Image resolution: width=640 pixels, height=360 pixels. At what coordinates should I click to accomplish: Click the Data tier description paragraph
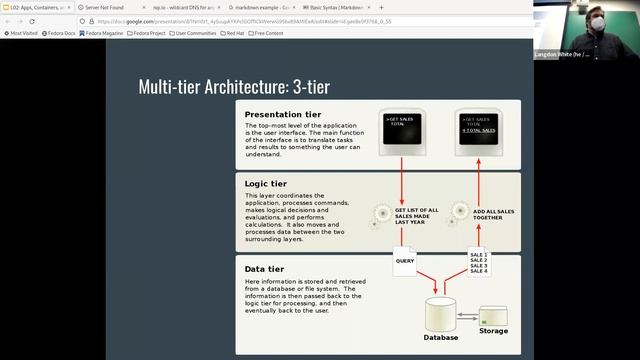tap(305, 296)
